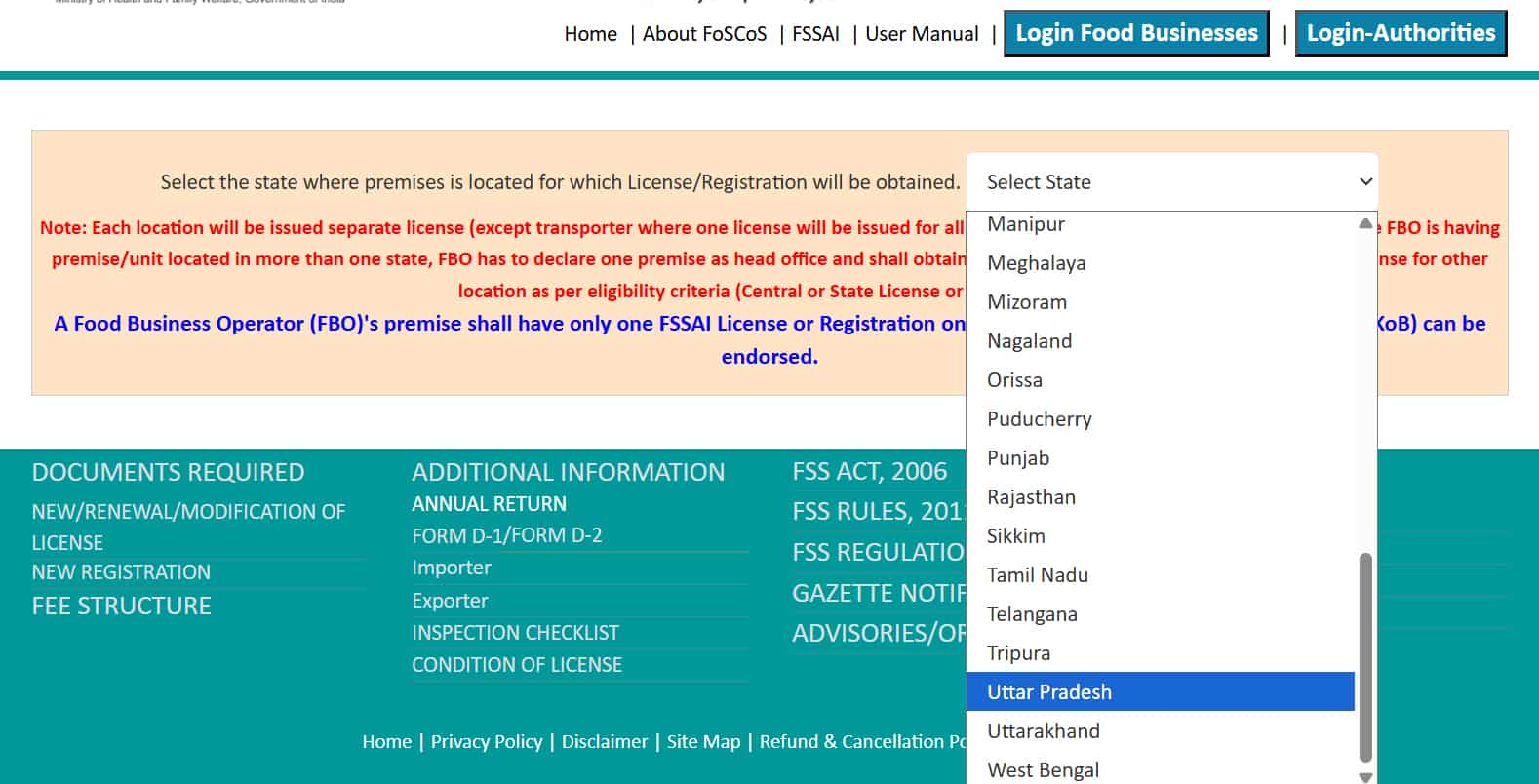This screenshot has height=784, width=1539.
Task: Open the Advisories/Orders link
Action: coord(879,634)
